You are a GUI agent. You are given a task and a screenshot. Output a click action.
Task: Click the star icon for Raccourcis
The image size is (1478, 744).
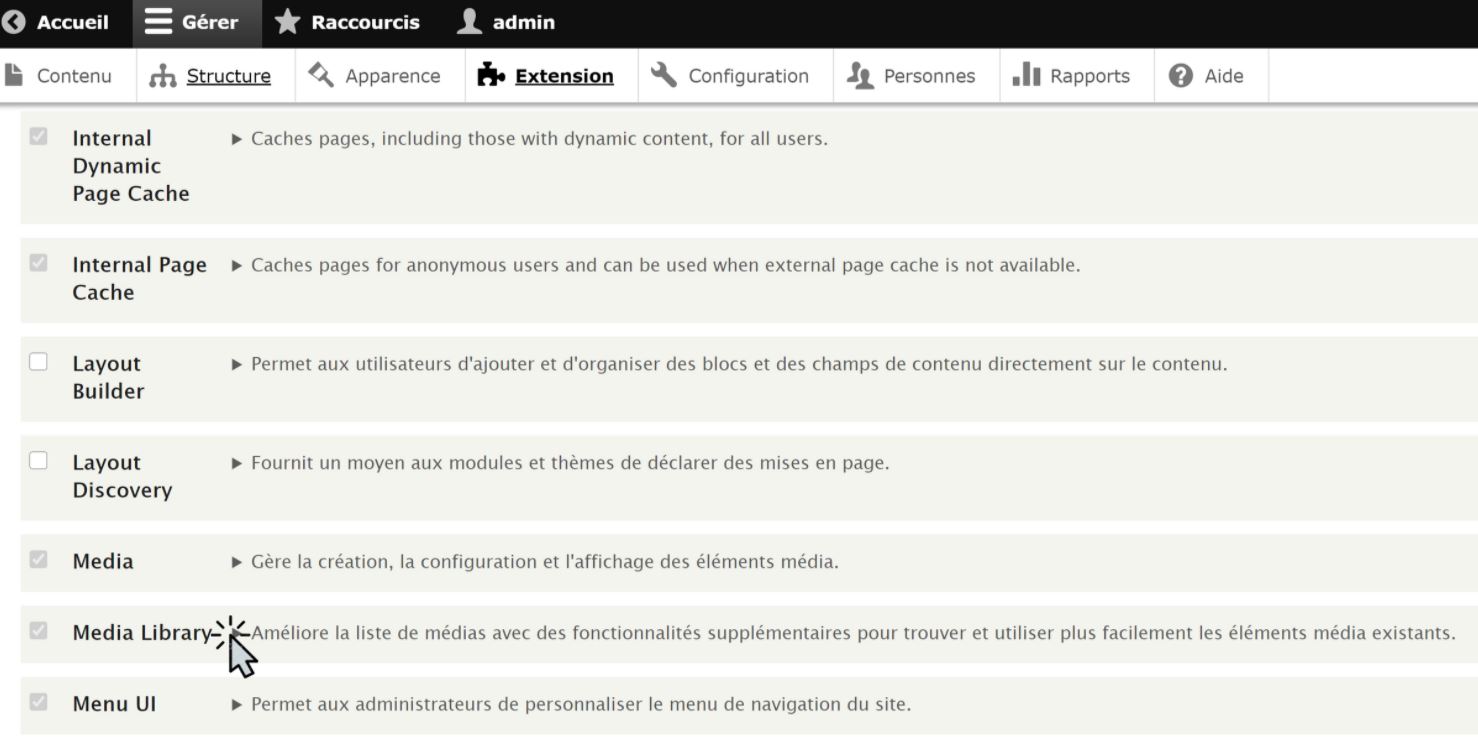click(287, 22)
